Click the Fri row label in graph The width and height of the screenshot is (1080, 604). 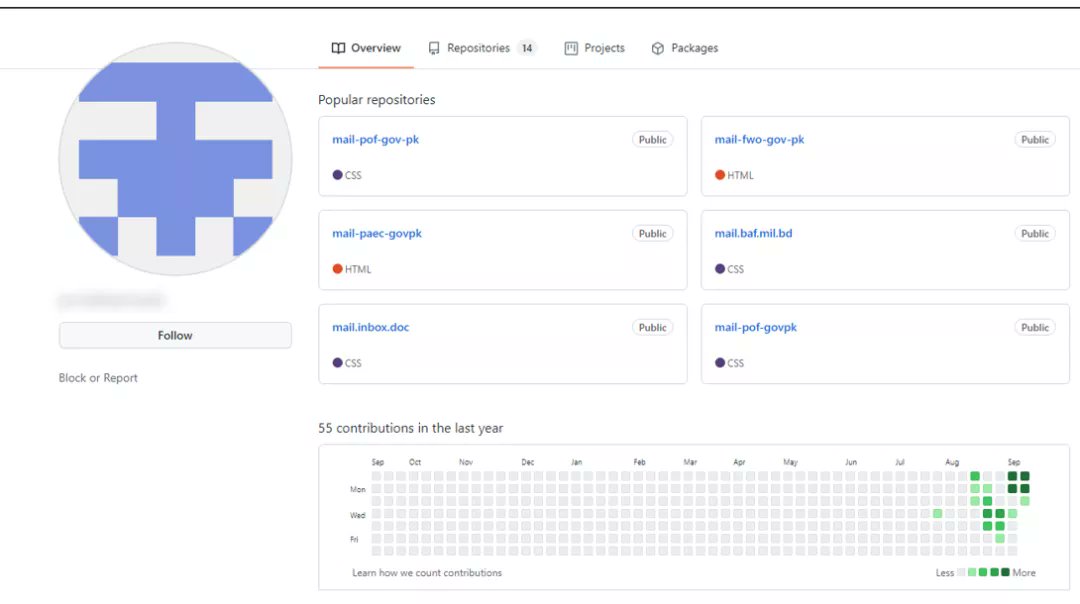coord(354,539)
